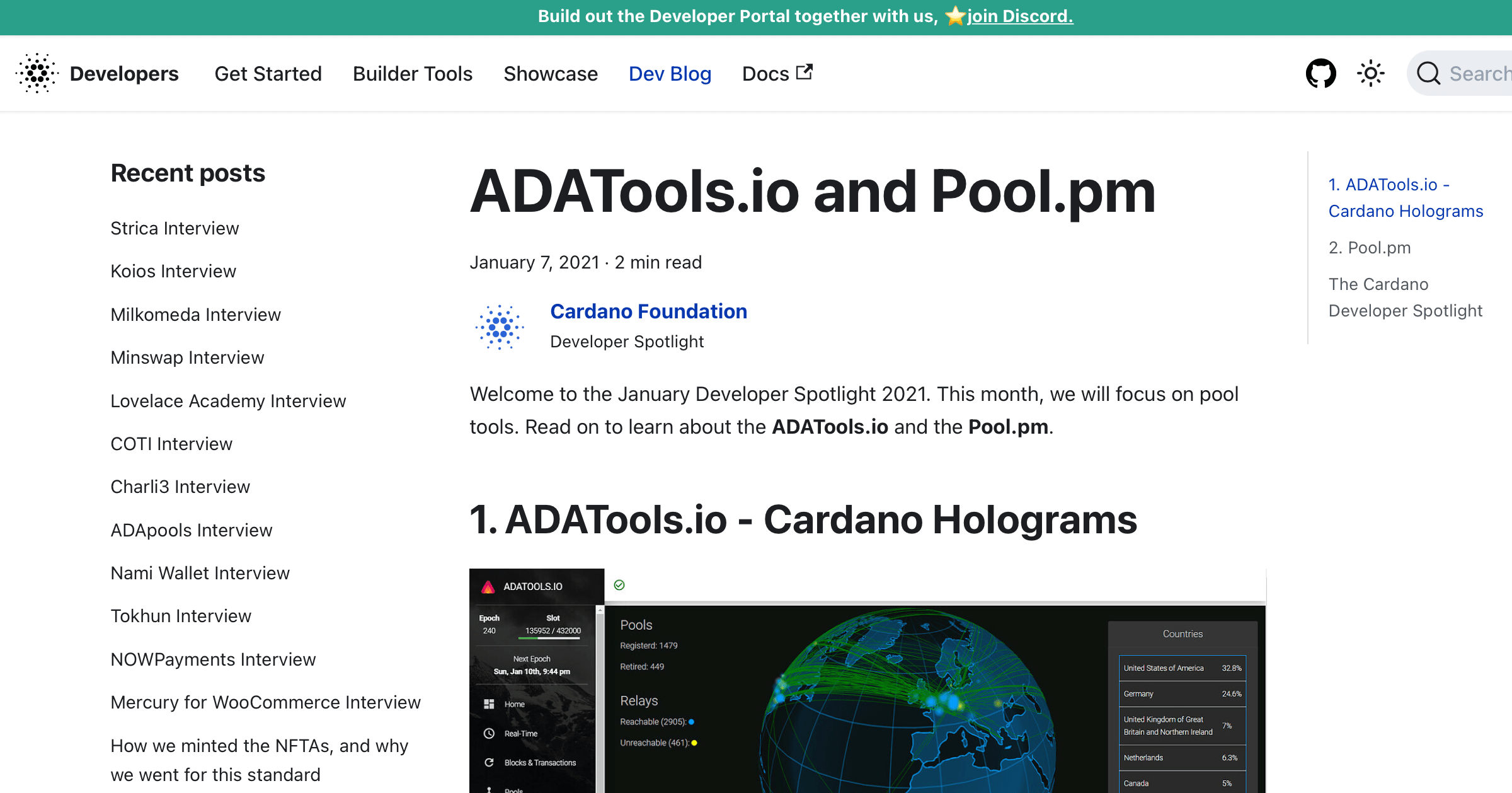Screen dimensions: 1512x793
Task: Click the 'January 7, 2021' date text
Action: (534, 262)
